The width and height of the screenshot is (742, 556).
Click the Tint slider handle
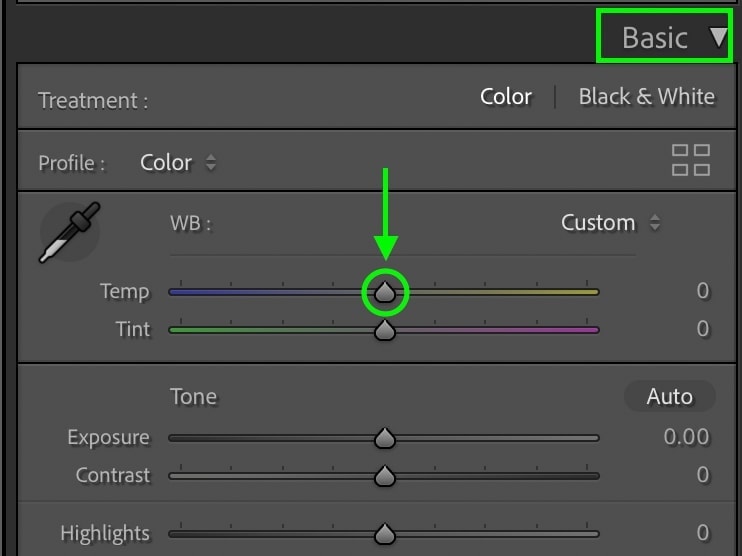(x=385, y=331)
